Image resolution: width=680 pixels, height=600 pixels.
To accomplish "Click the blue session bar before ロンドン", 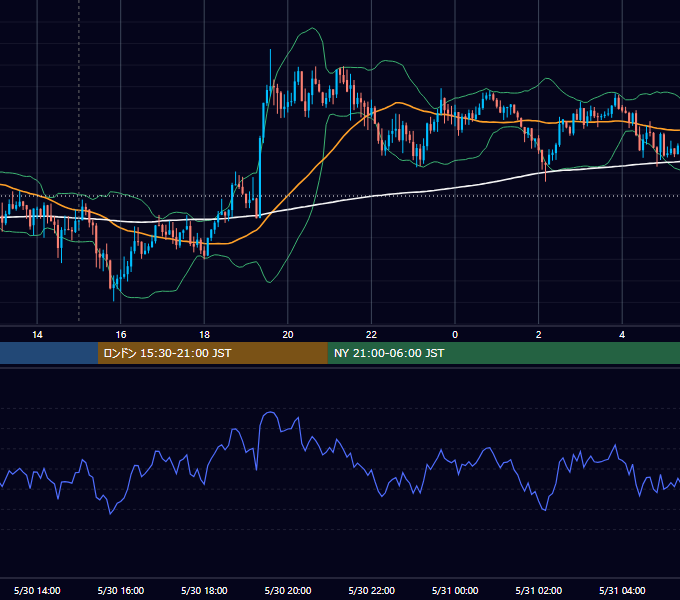I will [x=49, y=353].
